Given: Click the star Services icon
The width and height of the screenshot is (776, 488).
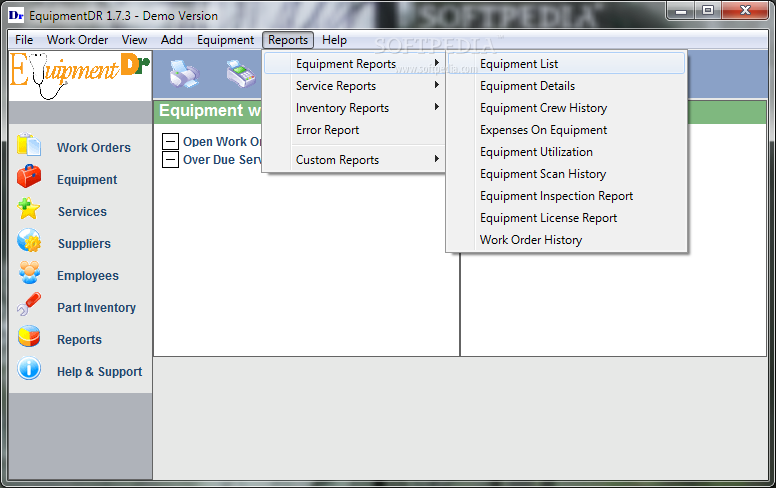Looking at the screenshot, I should [29, 208].
